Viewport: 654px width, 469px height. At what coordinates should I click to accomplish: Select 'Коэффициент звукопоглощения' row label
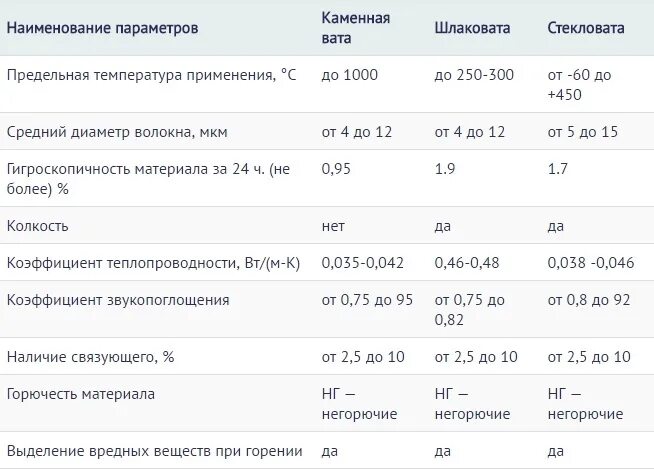tap(118, 300)
